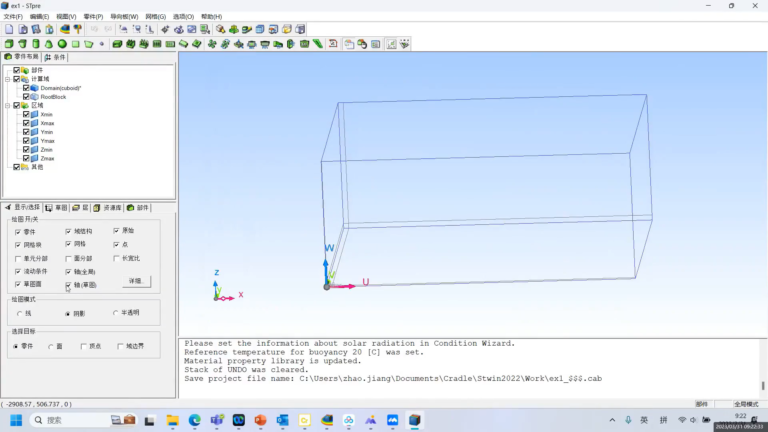The height and width of the screenshot is (432, 768).
Task: Enable the 长宽比 checkbox
Action: [x=116, y=258]
